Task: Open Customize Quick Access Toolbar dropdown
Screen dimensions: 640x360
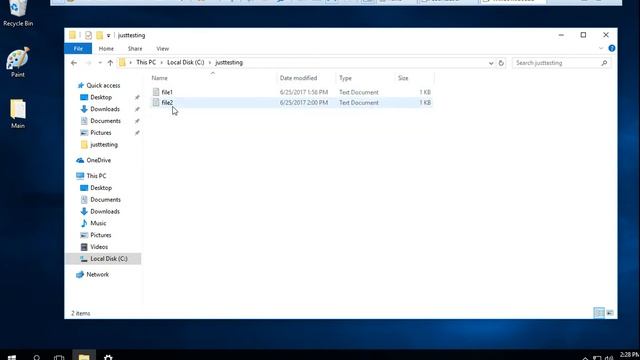Action: click(109, 36)
